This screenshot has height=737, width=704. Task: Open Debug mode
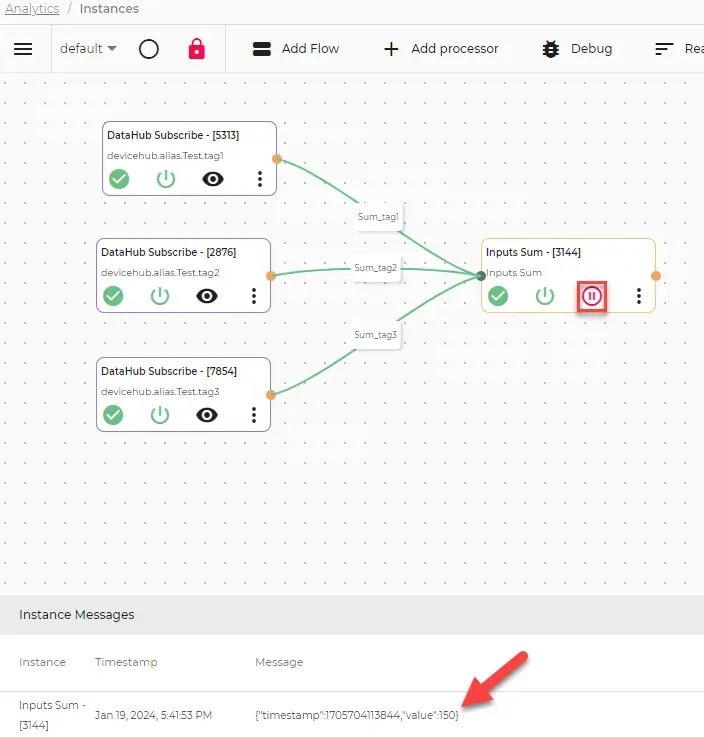tap(577, 48)
